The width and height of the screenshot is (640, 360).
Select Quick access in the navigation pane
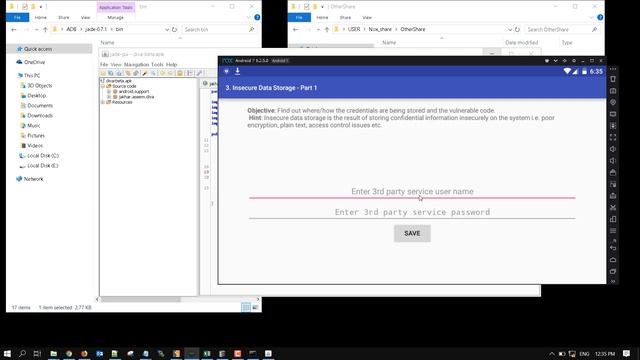point(38,49)
